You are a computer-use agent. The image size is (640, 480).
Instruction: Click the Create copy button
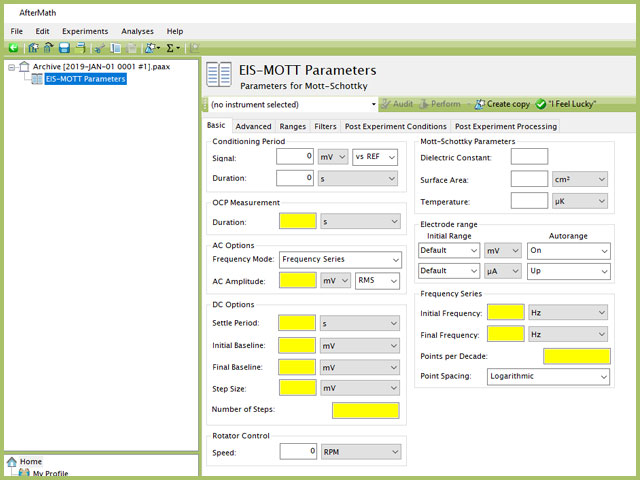coord(502,104)
